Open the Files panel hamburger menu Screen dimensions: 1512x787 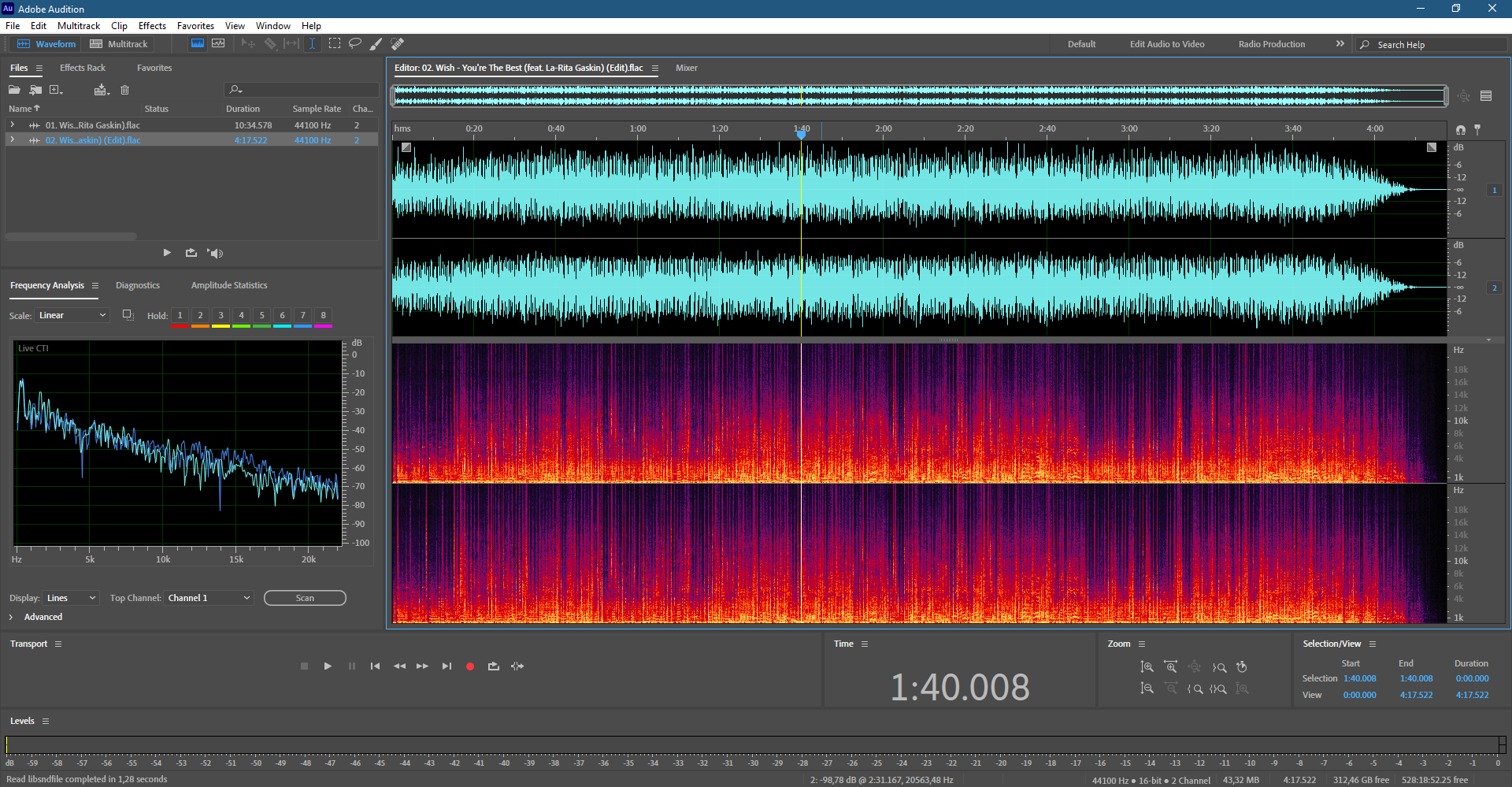39,68
